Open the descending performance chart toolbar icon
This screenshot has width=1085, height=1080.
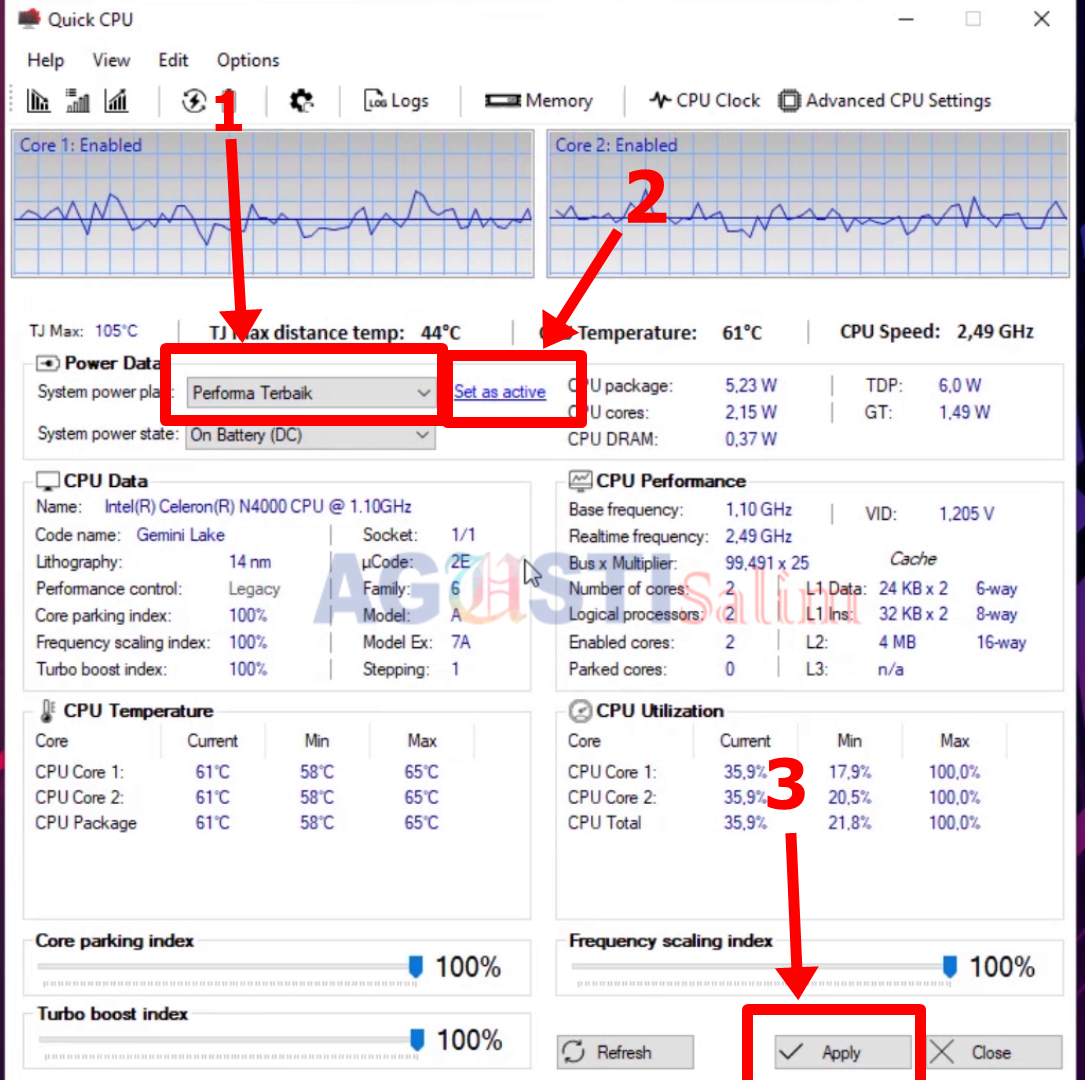(x=38, y=101)
